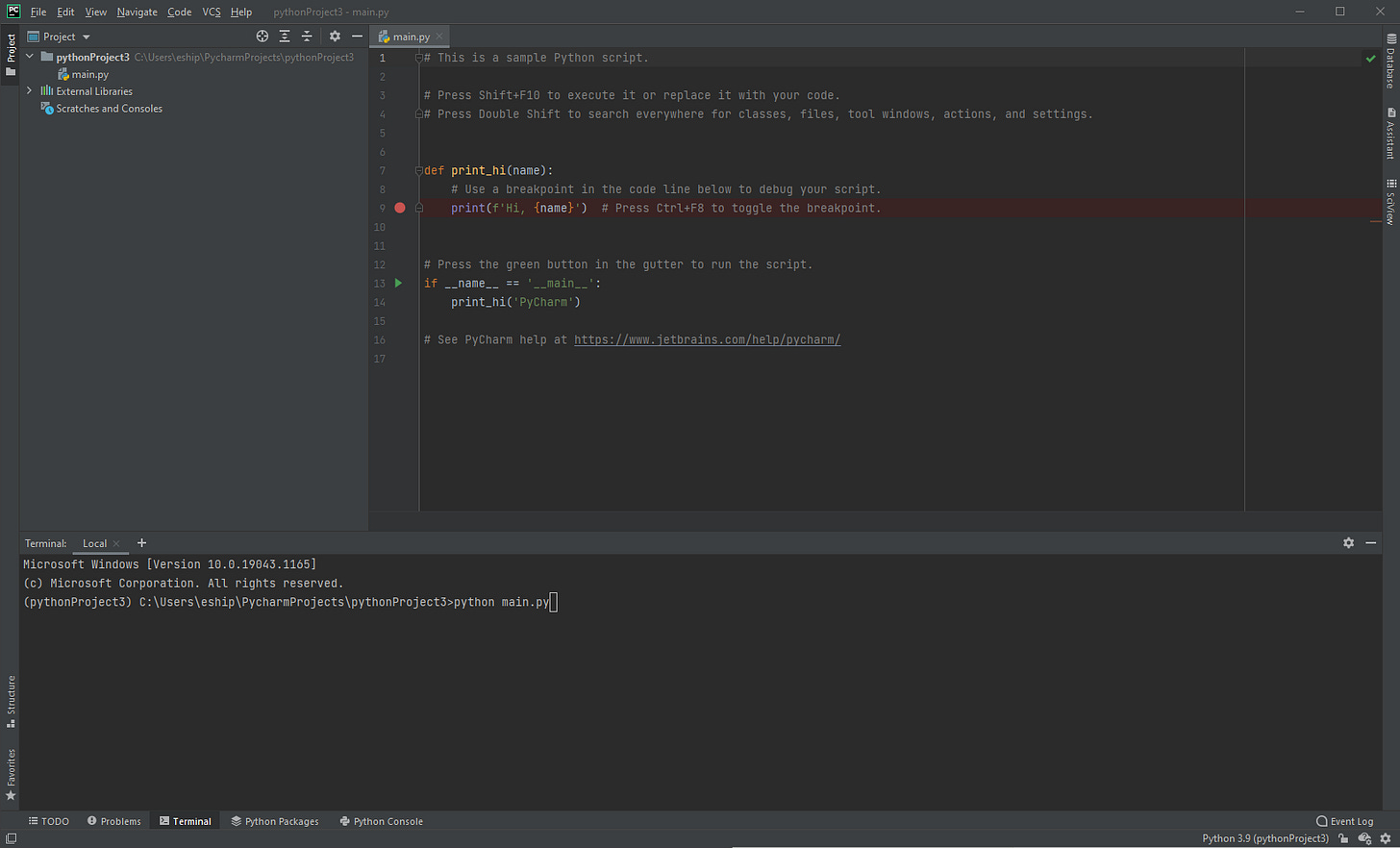This screenshot has width=1400, height=848.
Task: Open the Event Log
Action: tap(1345, 821)
